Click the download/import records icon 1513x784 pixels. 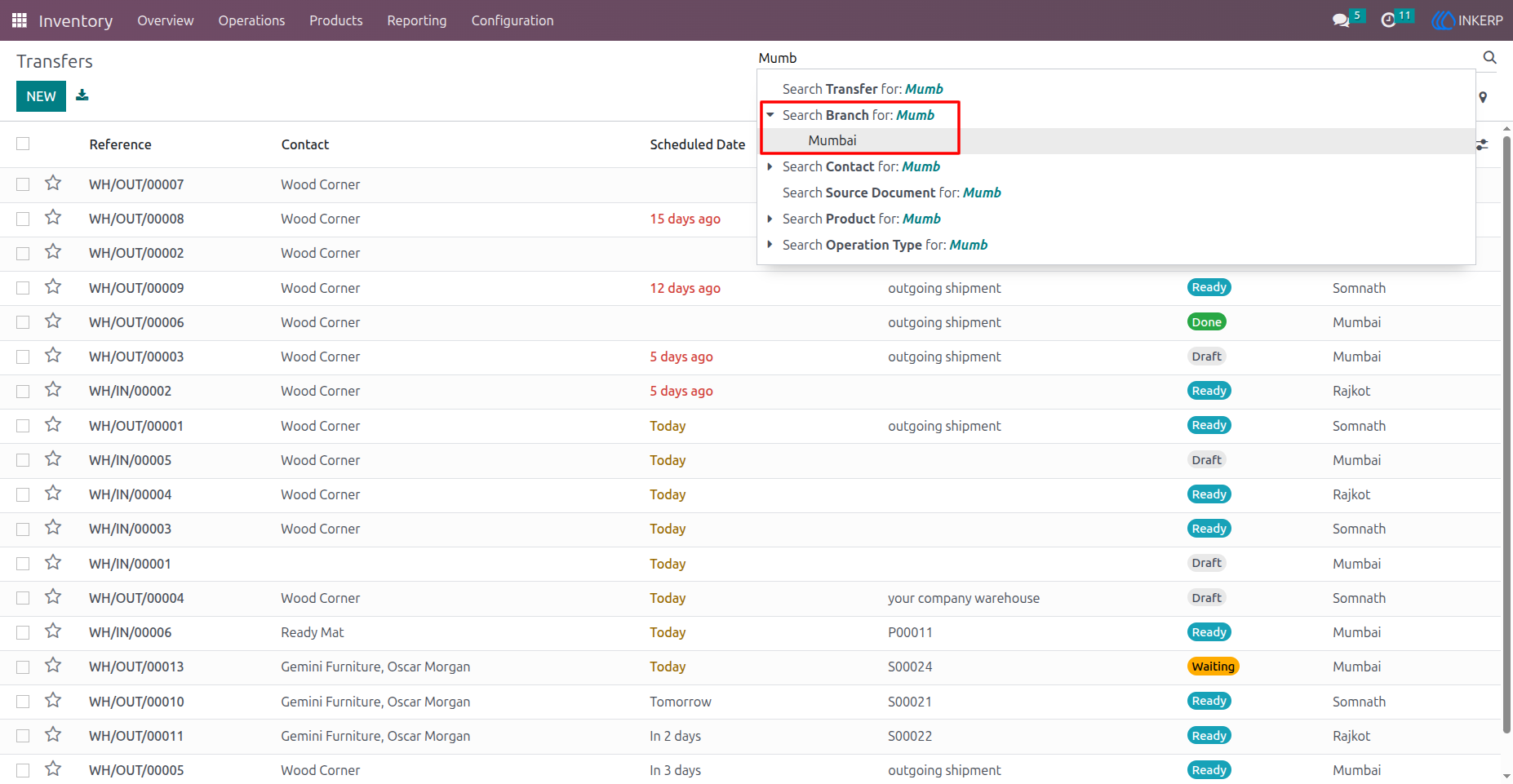[x=82, y=95]
